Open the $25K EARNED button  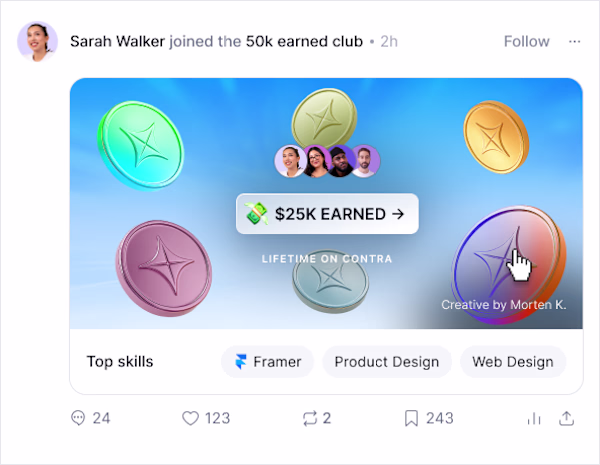coord(327,214)
